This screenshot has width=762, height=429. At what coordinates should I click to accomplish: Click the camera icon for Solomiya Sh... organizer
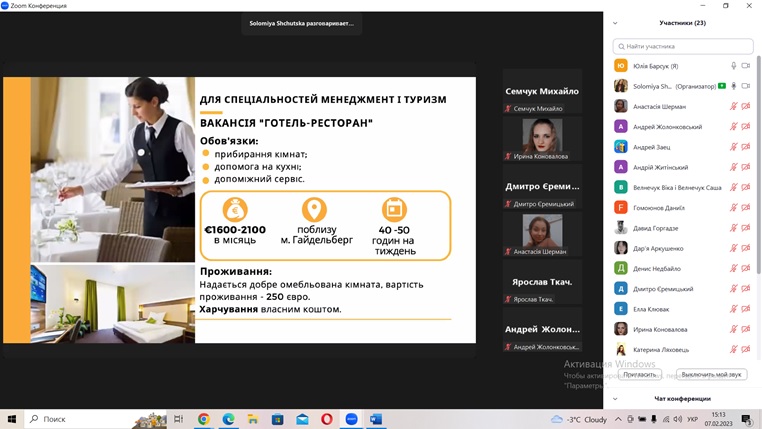tap(746, 86)
